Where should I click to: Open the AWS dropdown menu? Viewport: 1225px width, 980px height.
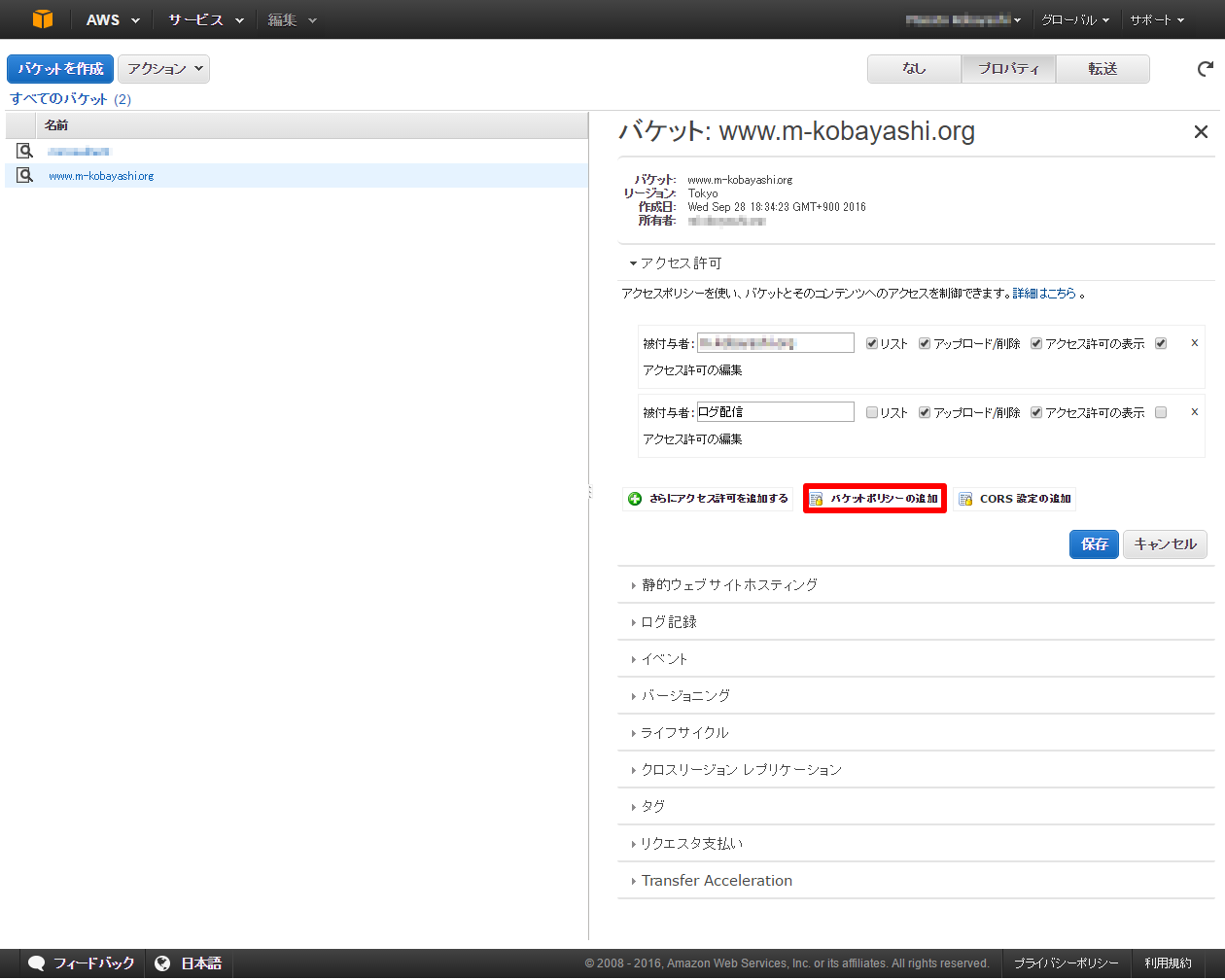(113, 19)
